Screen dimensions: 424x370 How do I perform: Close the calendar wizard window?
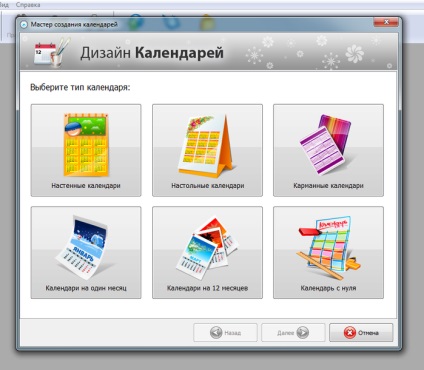[386, 22]
